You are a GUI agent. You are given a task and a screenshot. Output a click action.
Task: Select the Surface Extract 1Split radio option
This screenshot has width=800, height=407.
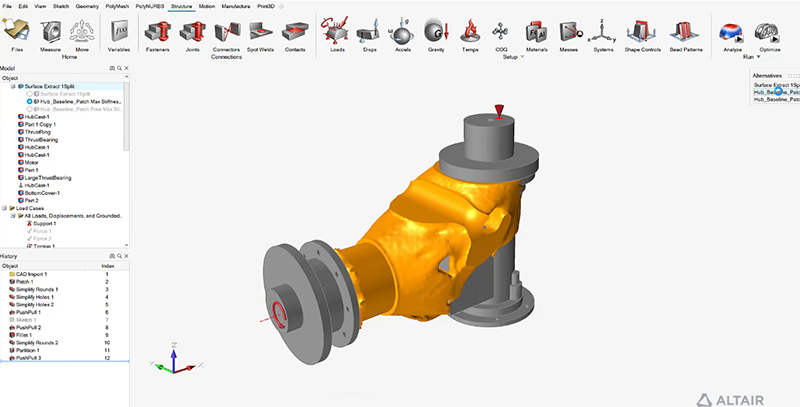(30, 94)
